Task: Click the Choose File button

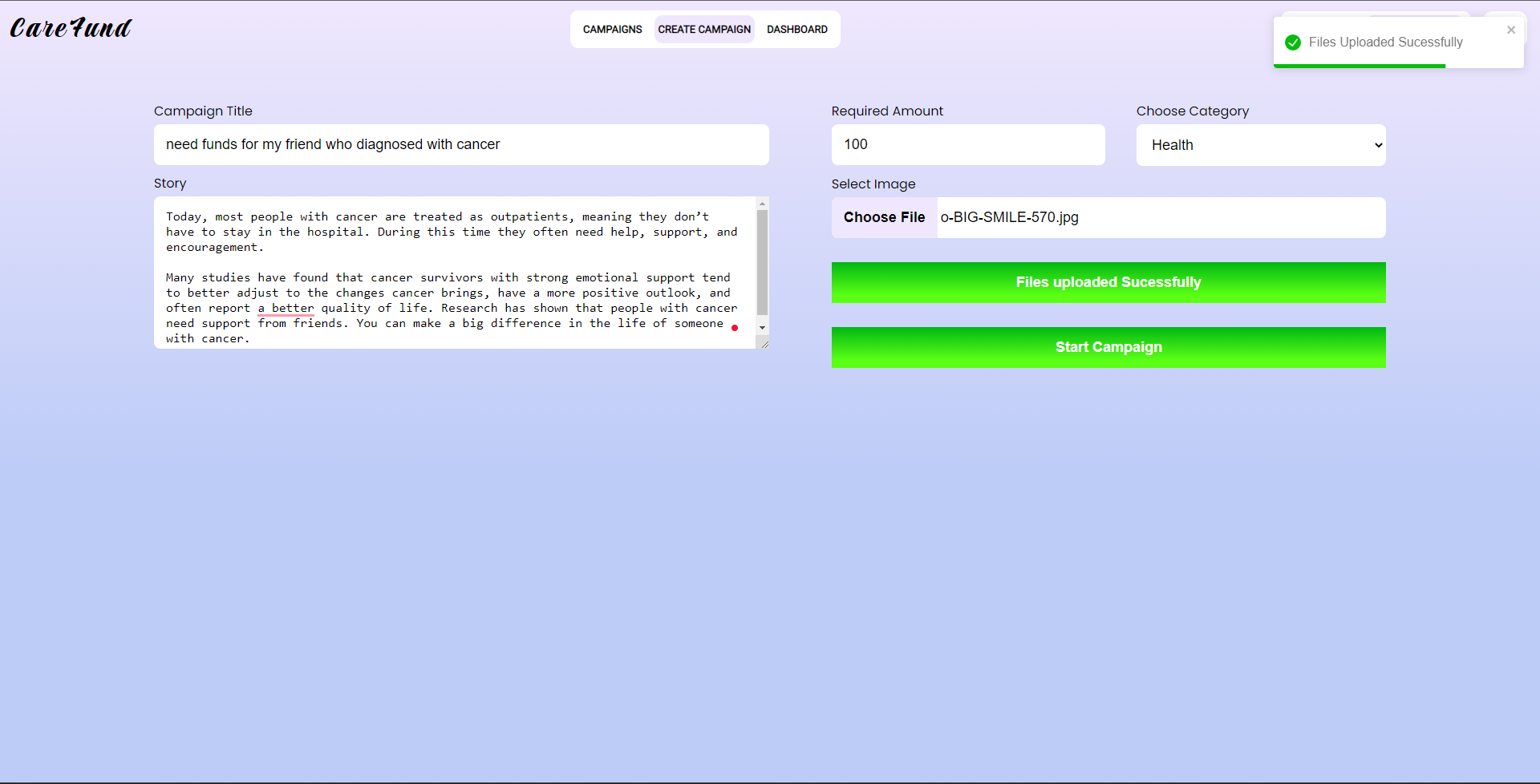Action: tap(884, 217)
